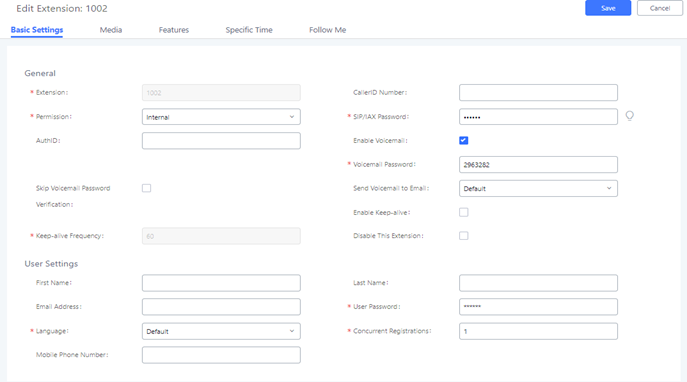Uncheck the Enable Voicemail checkbox
The width and height of the screenshot is (687, 382).
tap(464, 141)
